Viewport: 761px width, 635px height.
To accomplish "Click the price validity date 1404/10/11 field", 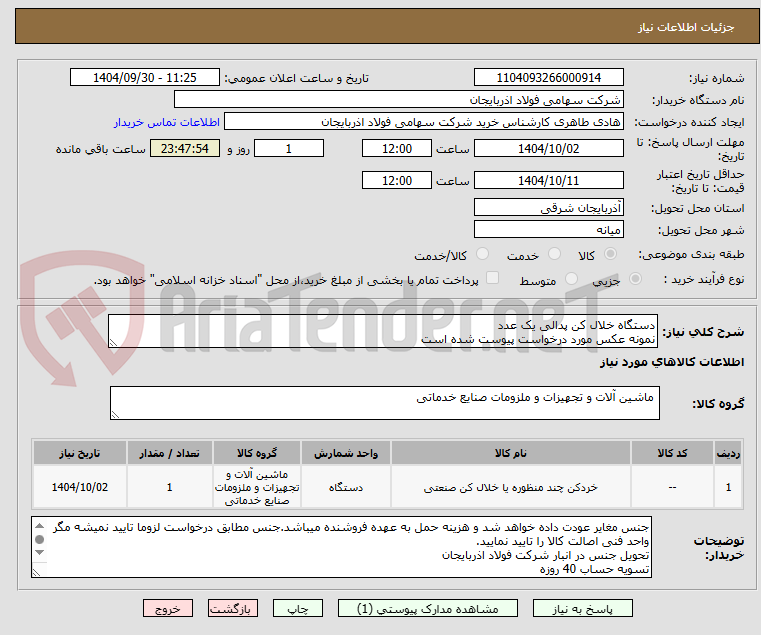I will (548, 180).
